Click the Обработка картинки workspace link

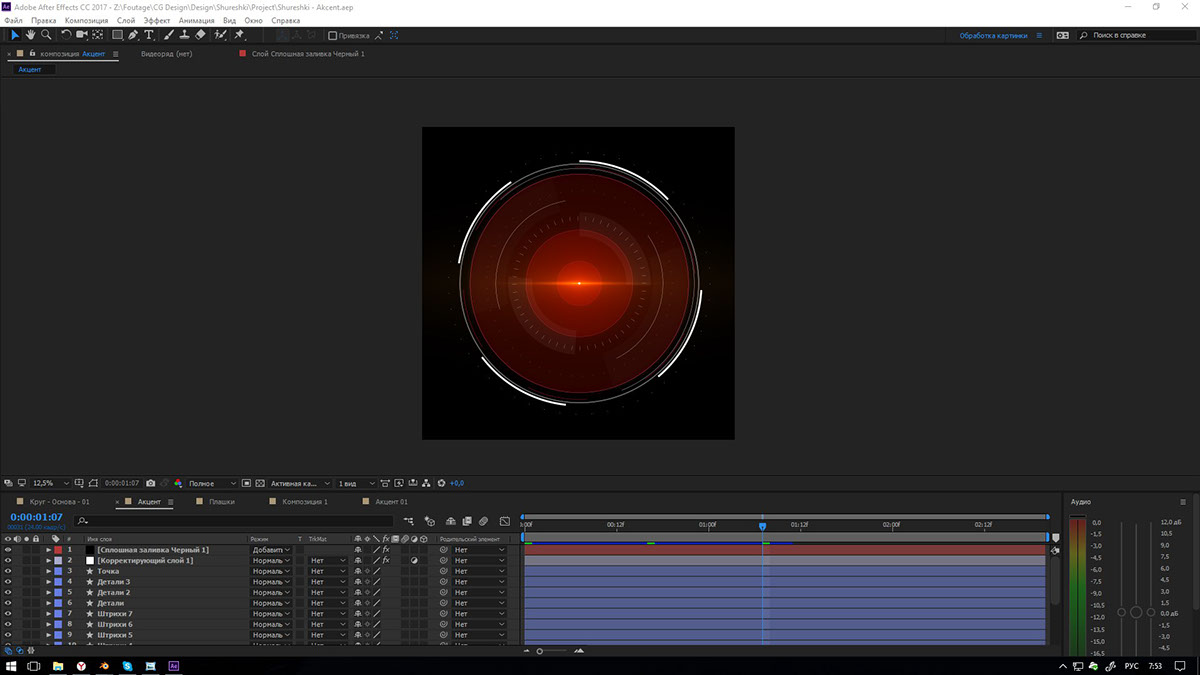994,35
